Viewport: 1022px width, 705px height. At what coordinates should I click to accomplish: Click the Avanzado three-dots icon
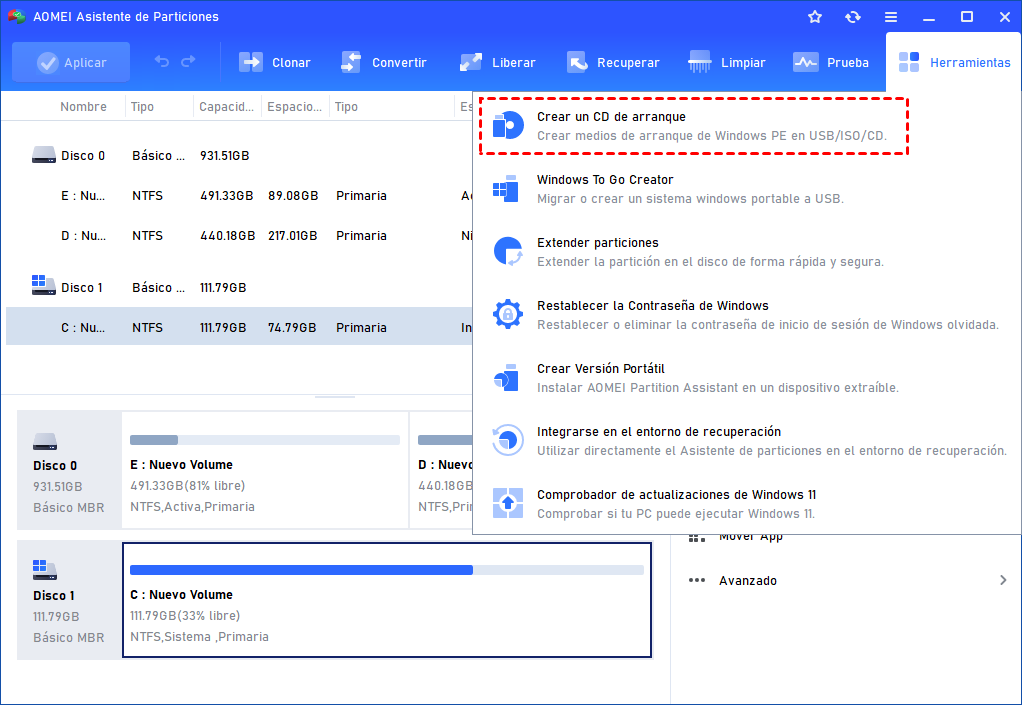(697, 580)
